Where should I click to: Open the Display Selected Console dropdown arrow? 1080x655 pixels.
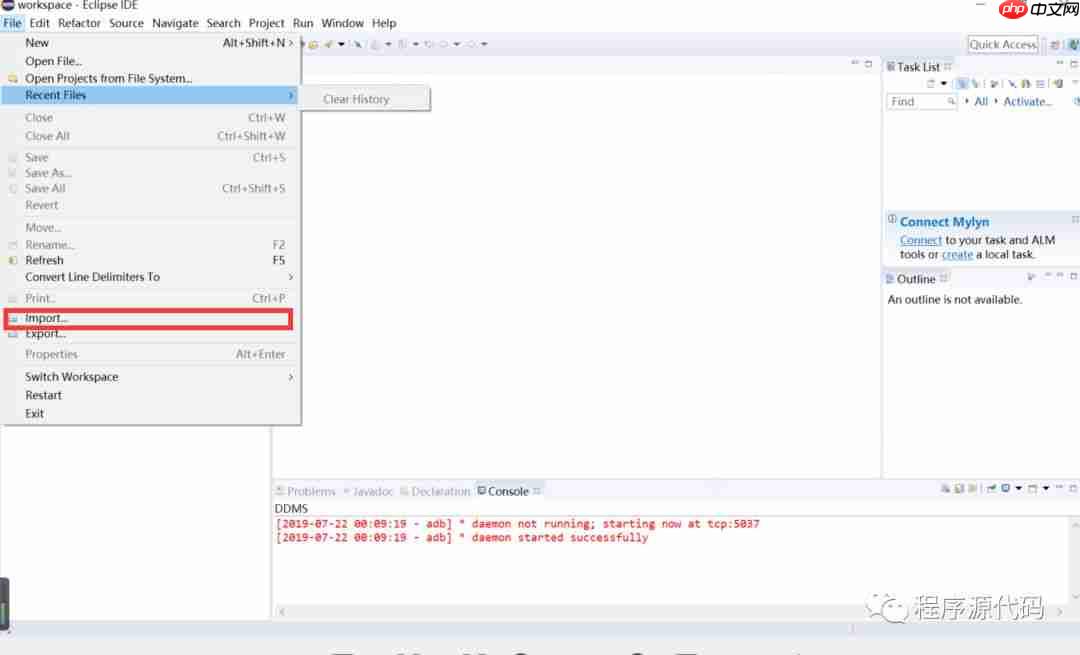(x=1018, y=489)
